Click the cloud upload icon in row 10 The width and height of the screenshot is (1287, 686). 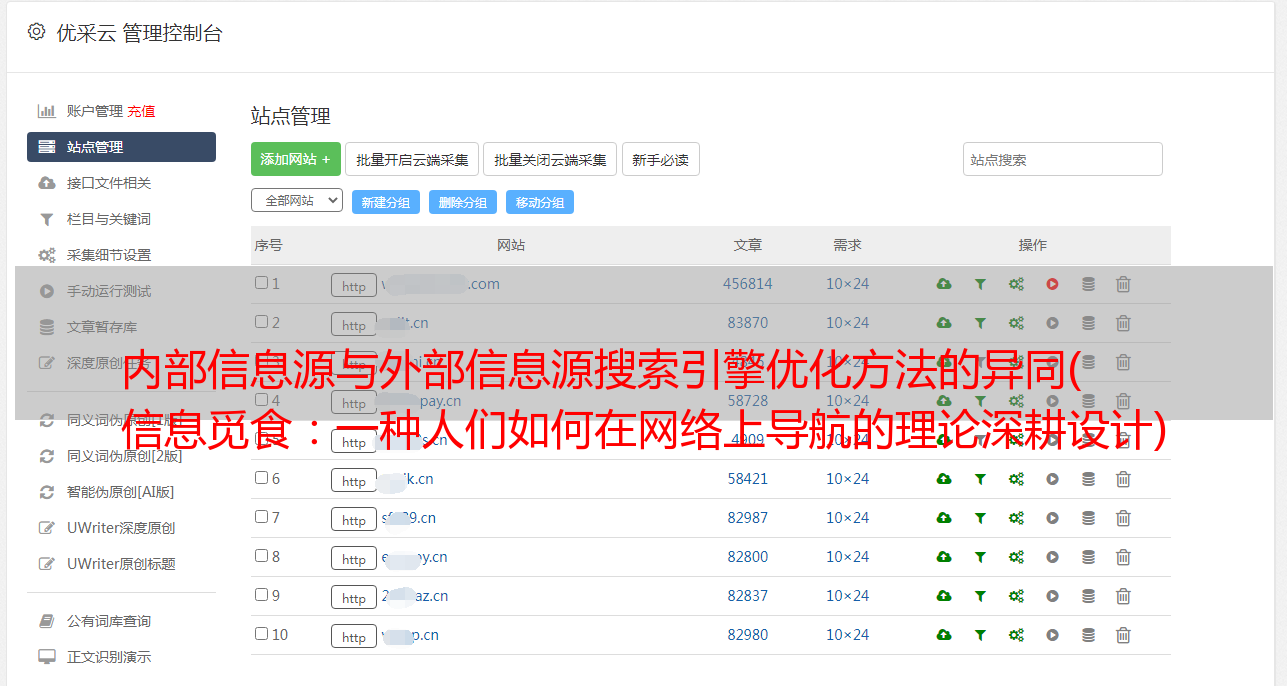(944, 635)
